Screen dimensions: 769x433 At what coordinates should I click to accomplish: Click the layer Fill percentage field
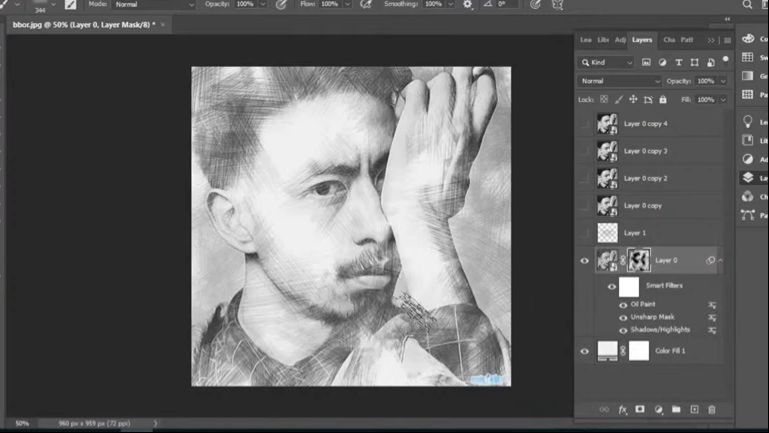tap(706, 100)
